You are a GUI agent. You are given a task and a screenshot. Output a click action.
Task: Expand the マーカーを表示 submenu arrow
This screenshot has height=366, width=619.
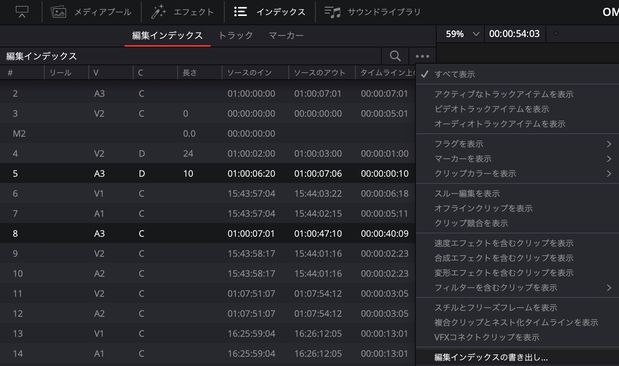pyautogui.click(x=609, y=159)
